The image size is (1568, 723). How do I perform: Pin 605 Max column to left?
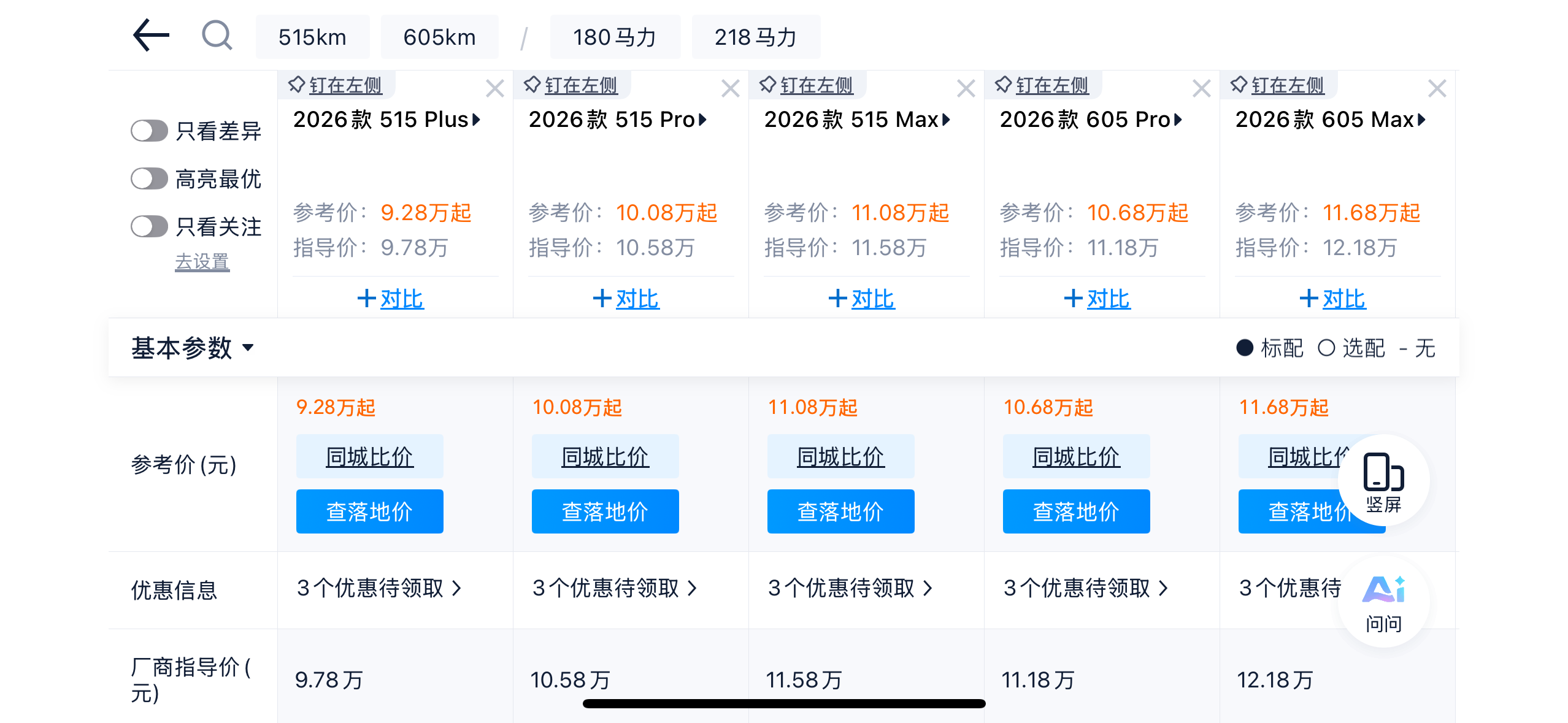1278,85
